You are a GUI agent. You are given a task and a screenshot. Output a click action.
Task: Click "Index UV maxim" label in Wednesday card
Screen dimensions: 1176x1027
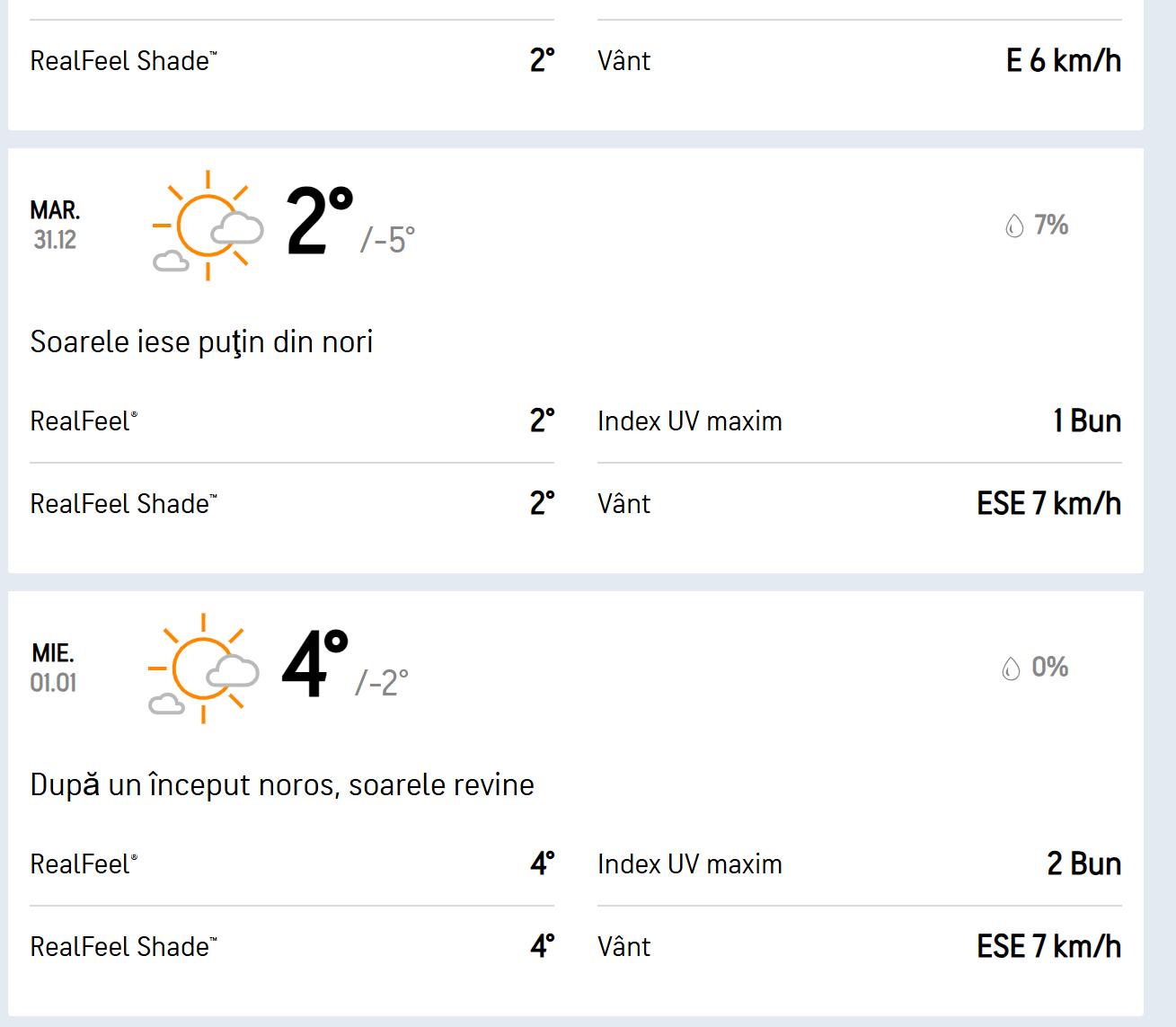689,864
